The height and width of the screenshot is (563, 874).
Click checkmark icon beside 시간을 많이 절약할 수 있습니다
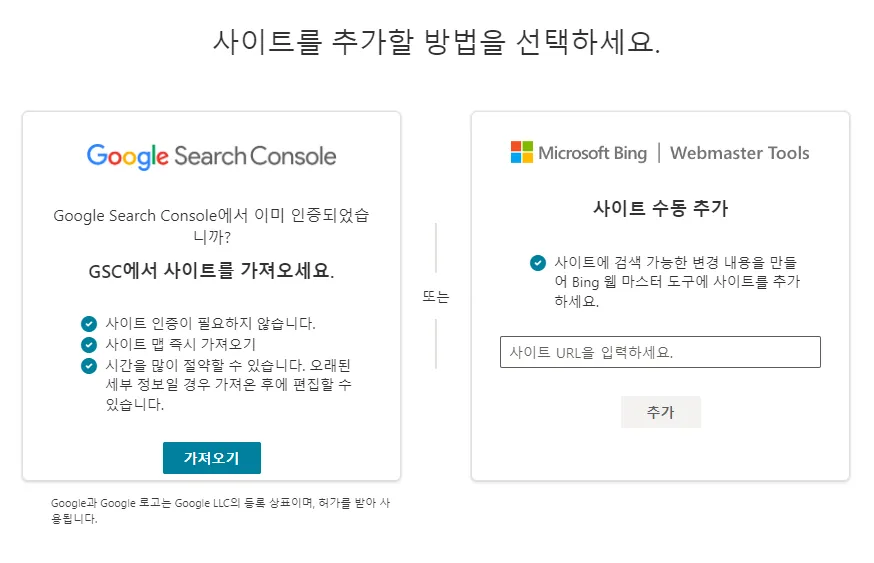tap(89, 366)
